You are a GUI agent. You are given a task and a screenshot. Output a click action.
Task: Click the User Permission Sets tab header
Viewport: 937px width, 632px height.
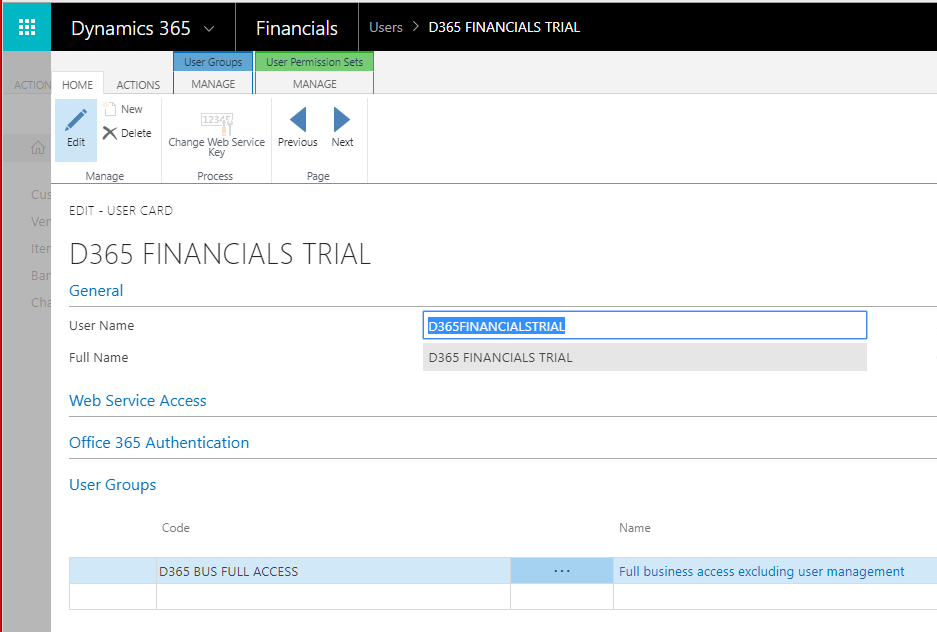click(x=314, y=62)
